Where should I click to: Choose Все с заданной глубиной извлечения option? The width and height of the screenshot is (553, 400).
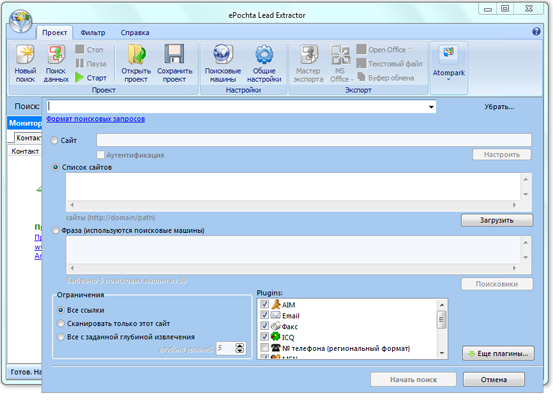coord(61,337)
